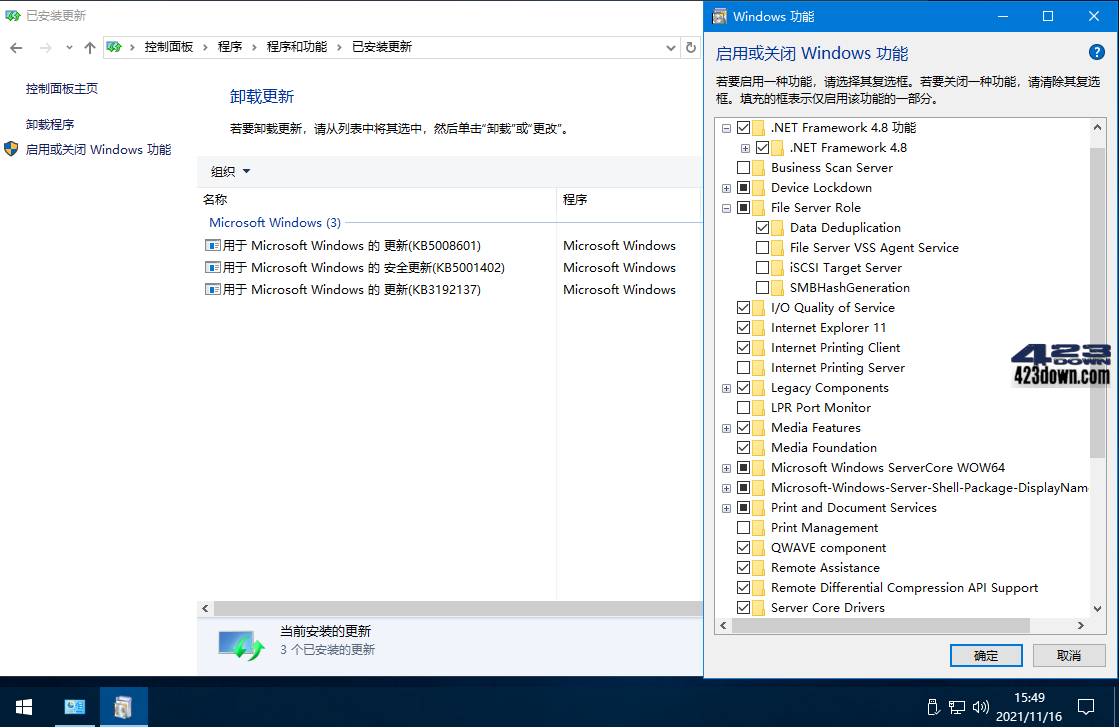
Task: Enable the Internet Printing Server feature
Action: (742, 367)
